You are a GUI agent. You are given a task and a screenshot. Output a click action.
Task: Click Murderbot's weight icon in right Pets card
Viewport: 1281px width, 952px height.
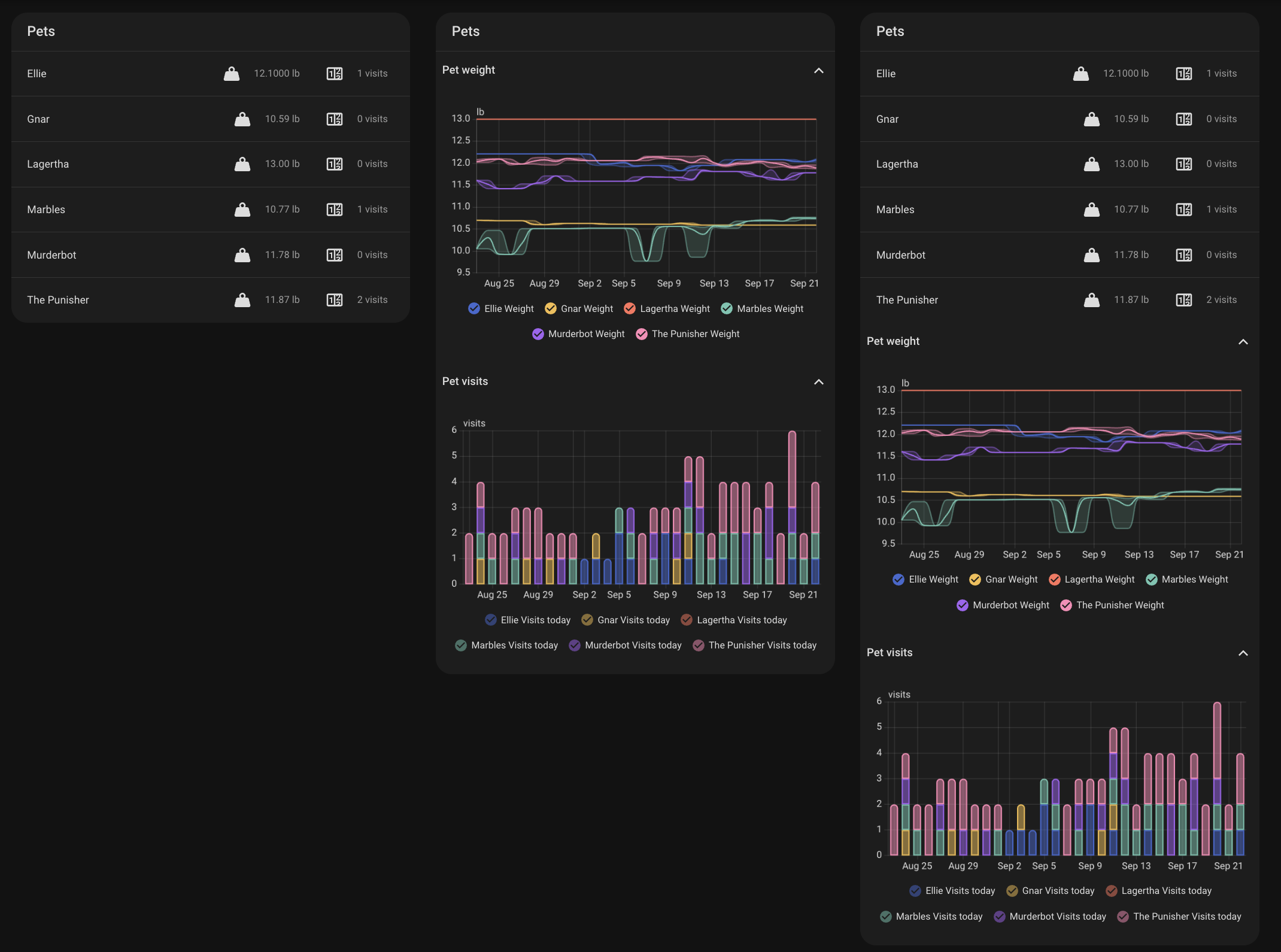point(1092,255)
